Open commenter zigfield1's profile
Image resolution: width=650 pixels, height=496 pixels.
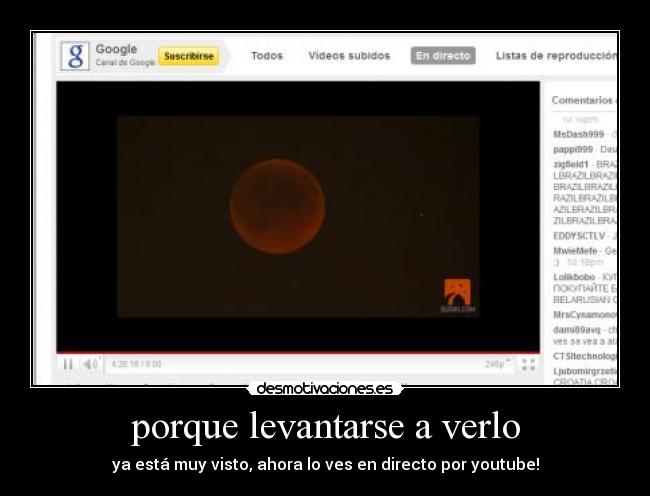[571, 164]
